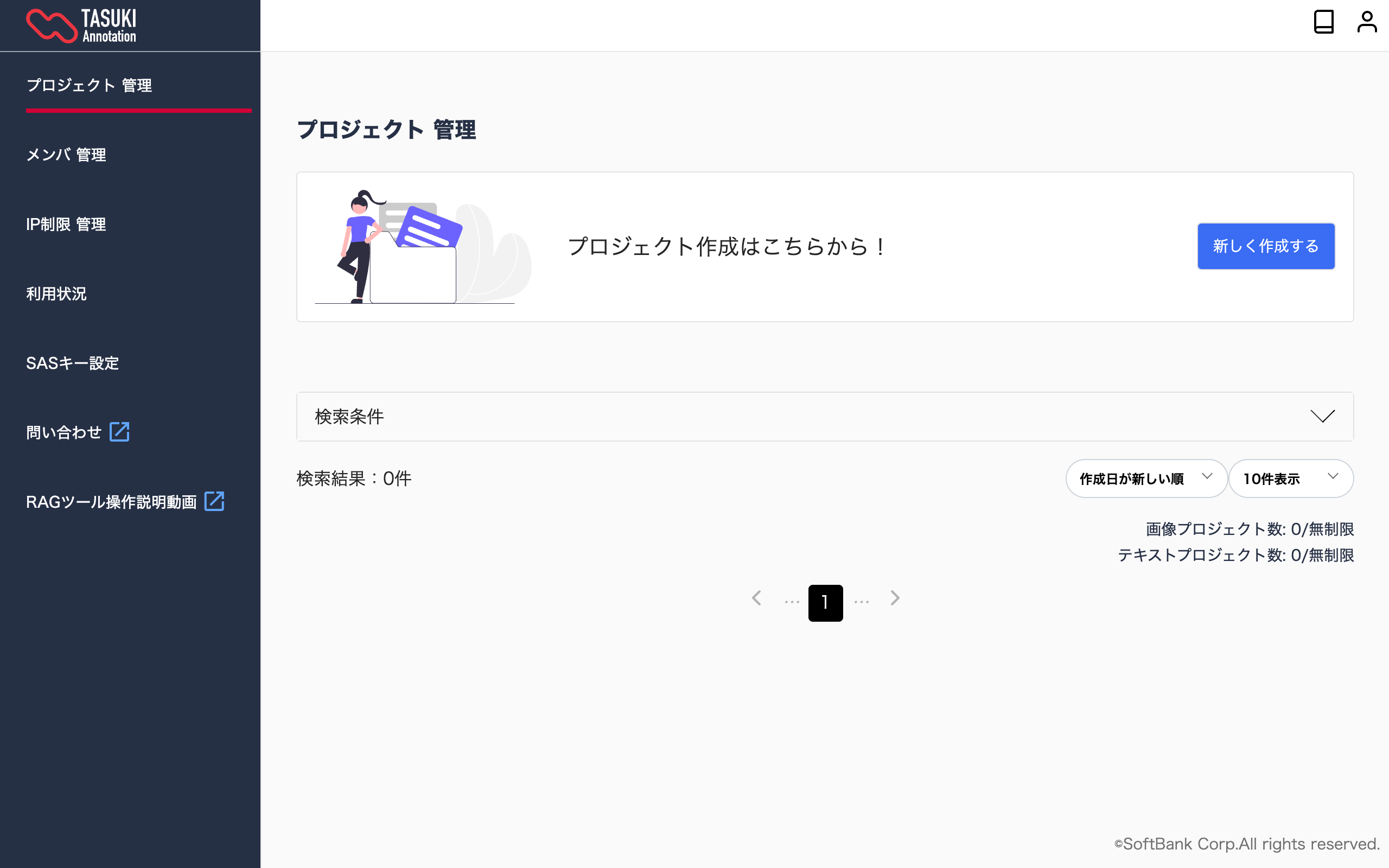Select メンバ 管理 in the sidebar
This screenshot has width=1389, height=868.
click(x=66, y=155)
